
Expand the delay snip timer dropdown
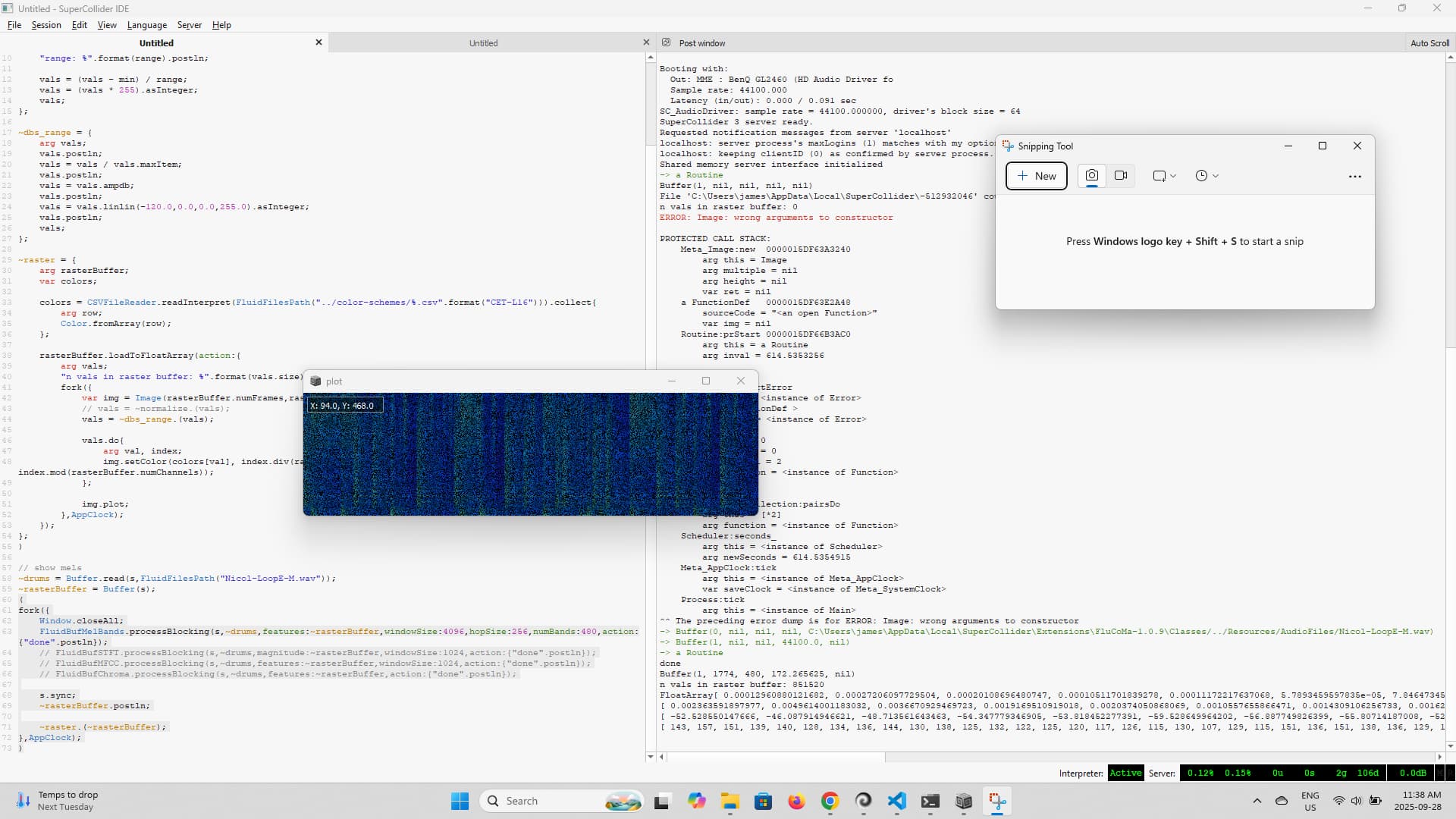(1207, 175)
